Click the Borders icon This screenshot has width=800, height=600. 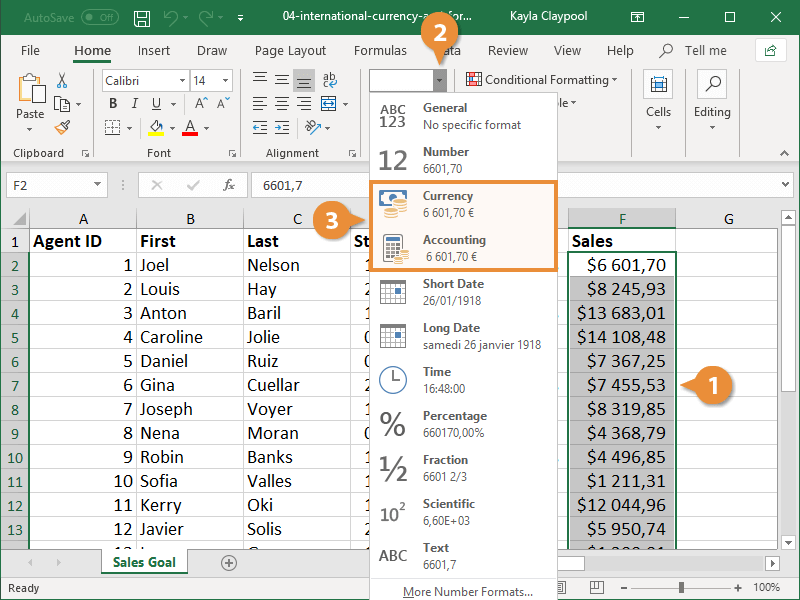112,128
